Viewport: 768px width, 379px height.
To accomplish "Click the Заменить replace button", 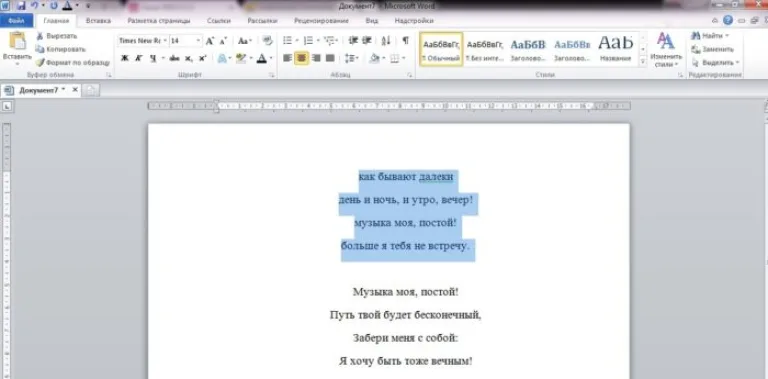I will click(712, 49).
